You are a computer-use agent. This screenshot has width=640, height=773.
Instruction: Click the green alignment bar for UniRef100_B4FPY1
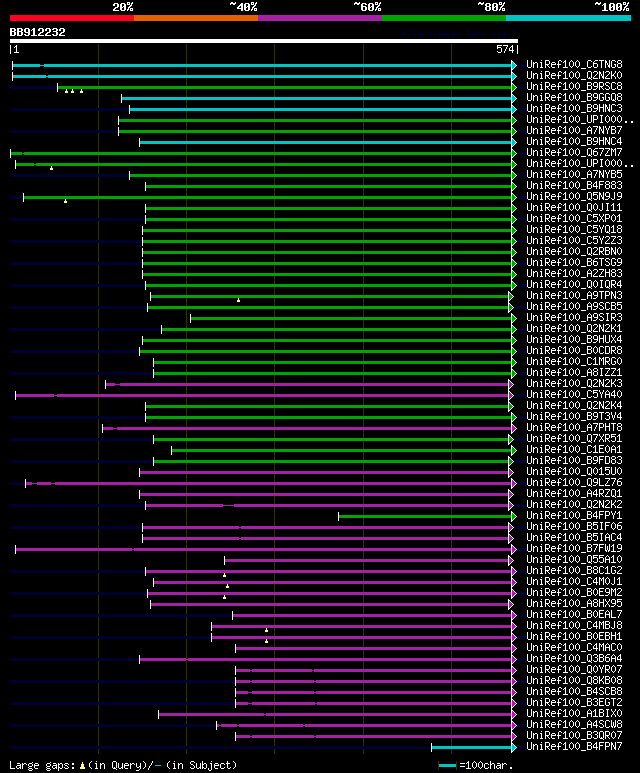(x=425, y=516)
